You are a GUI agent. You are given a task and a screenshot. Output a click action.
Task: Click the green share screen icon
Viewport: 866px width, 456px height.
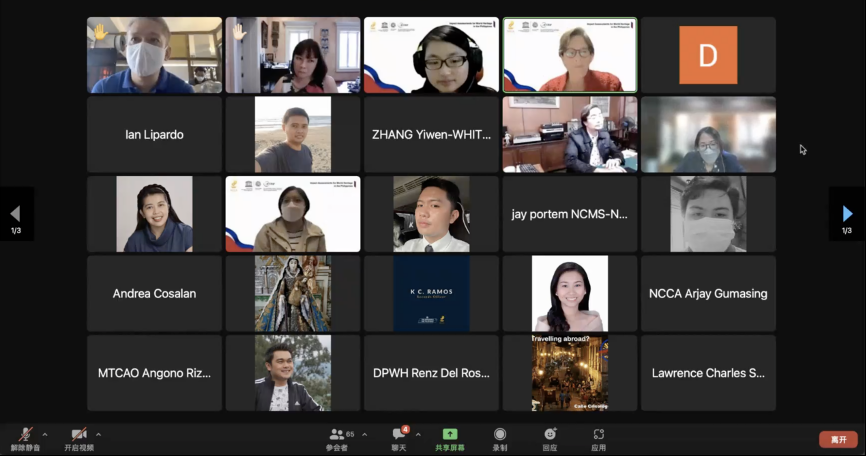(450, 434)
